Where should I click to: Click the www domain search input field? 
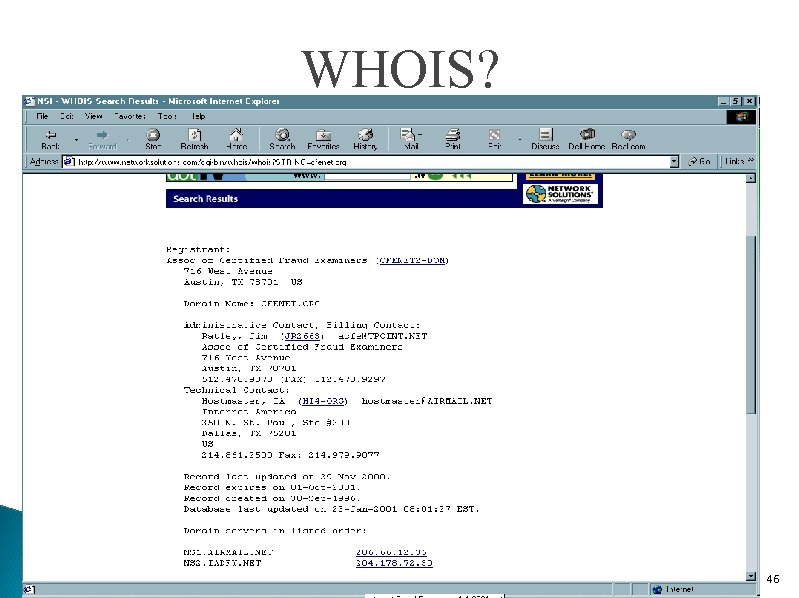pyautogui.click(x=367, y=176)
